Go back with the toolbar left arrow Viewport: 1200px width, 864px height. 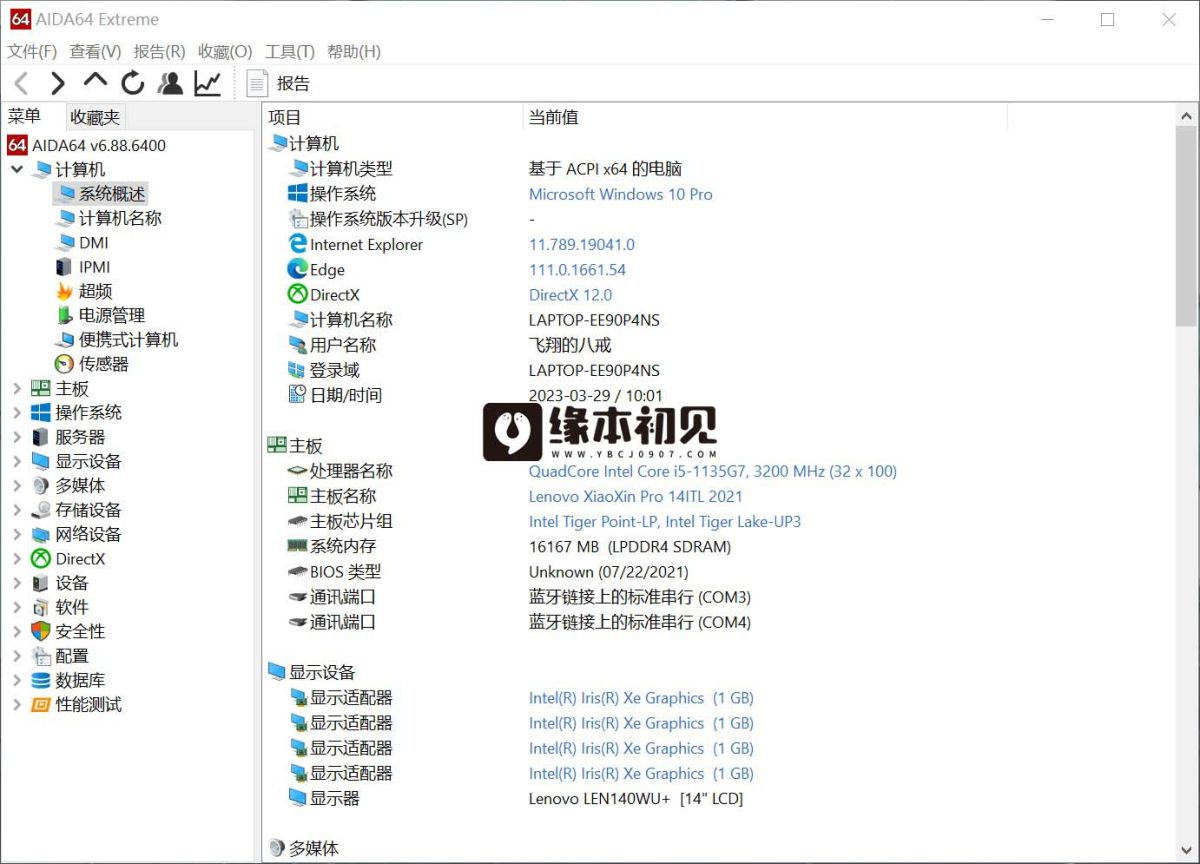click(21, 83)
